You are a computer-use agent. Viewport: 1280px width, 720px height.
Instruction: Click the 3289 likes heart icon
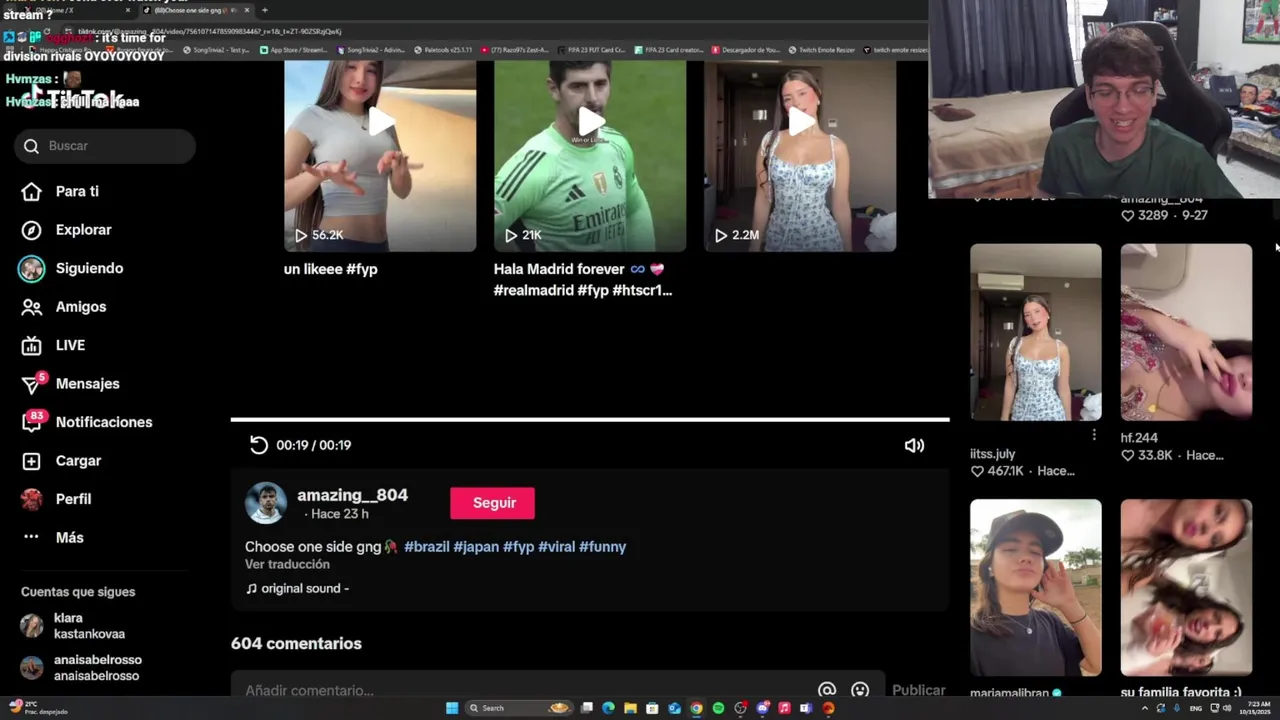pyautogui.click(x=1128, y=215)
